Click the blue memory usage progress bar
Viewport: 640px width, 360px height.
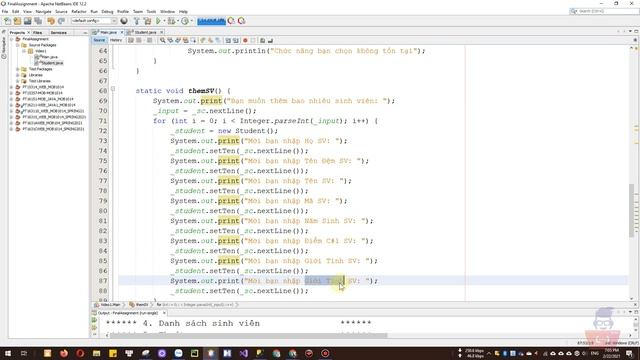(211, 21)
